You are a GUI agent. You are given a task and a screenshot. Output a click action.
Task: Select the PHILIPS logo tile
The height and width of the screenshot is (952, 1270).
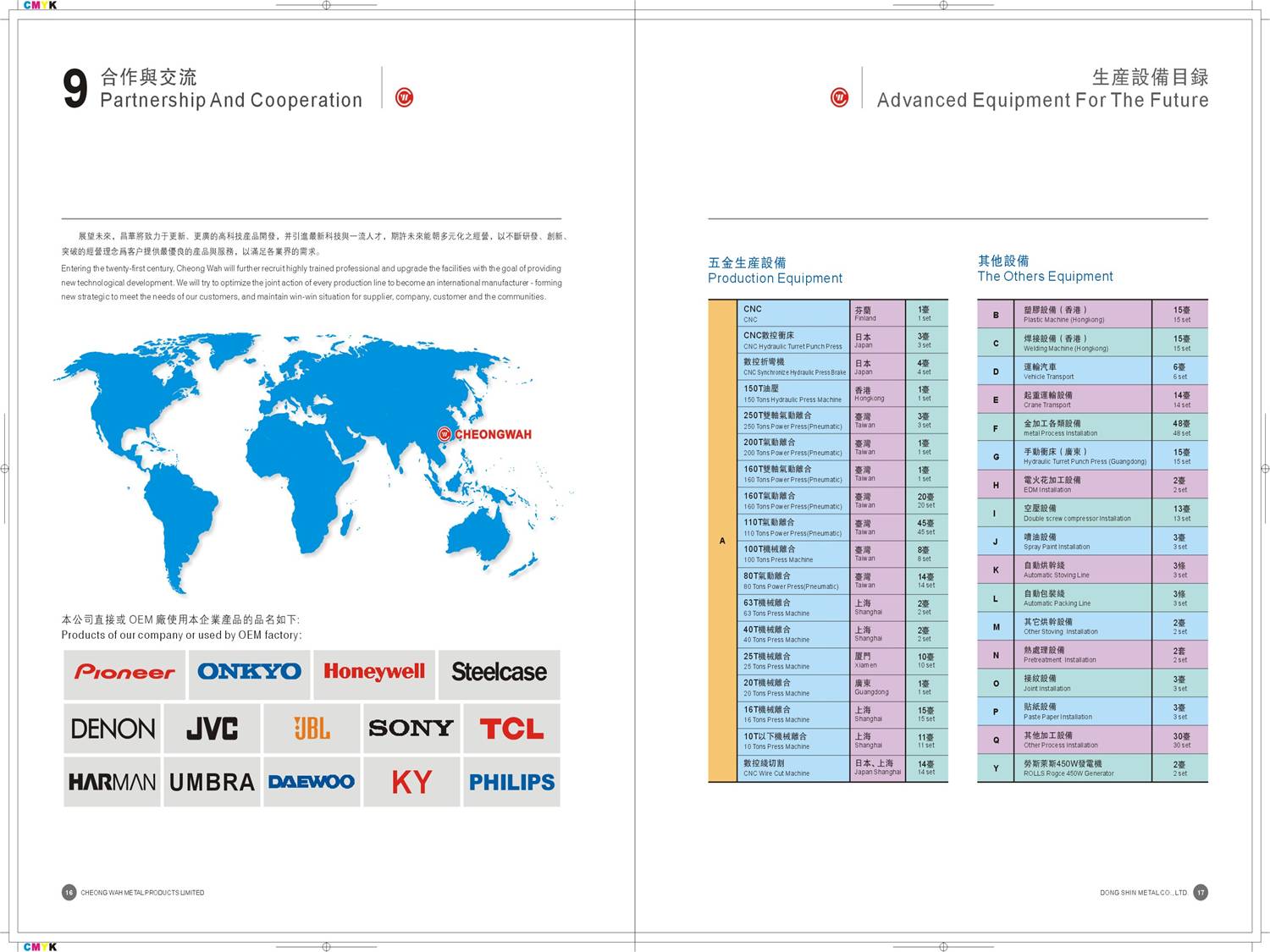tap(511, 782)
